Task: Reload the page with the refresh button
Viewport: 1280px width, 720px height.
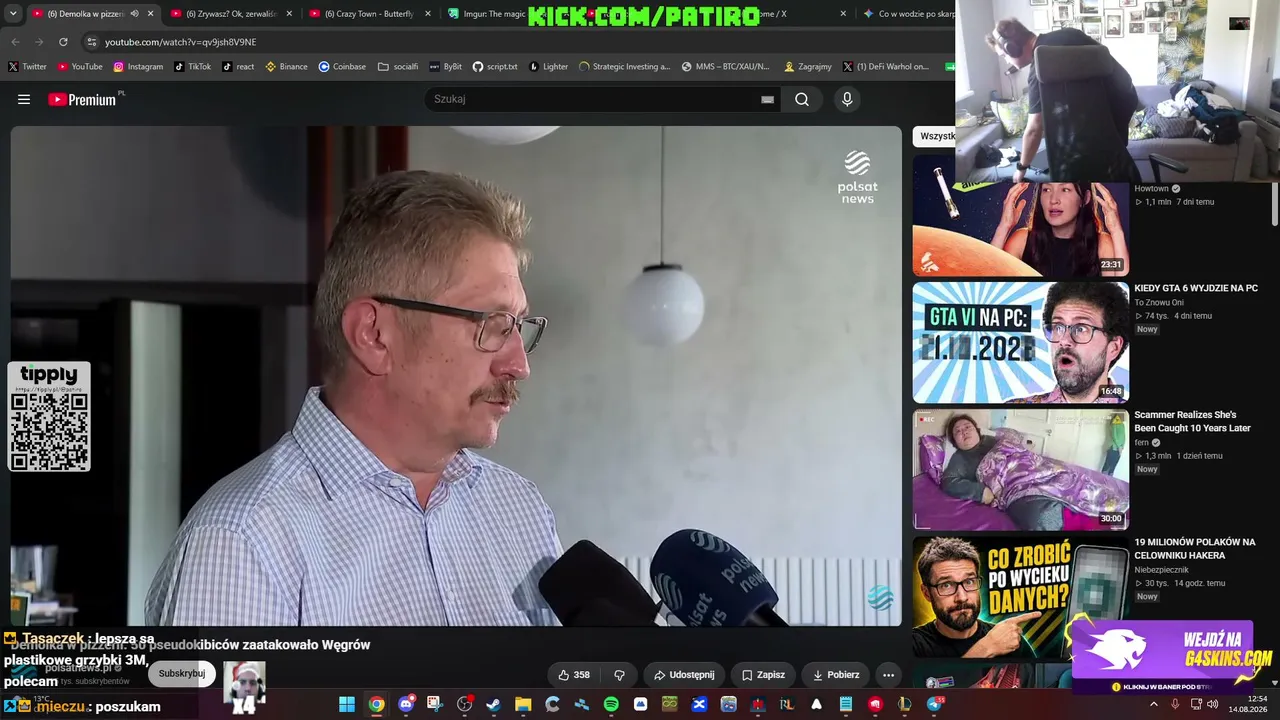Action: tap(63, 42)
